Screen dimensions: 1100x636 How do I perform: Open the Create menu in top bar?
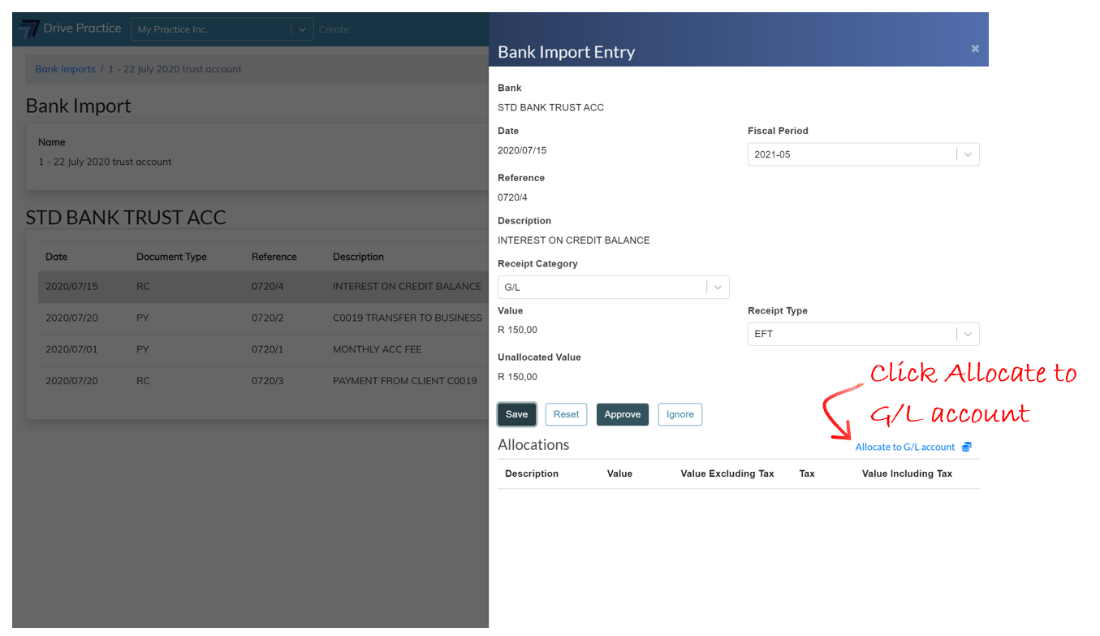pos(333,29)
